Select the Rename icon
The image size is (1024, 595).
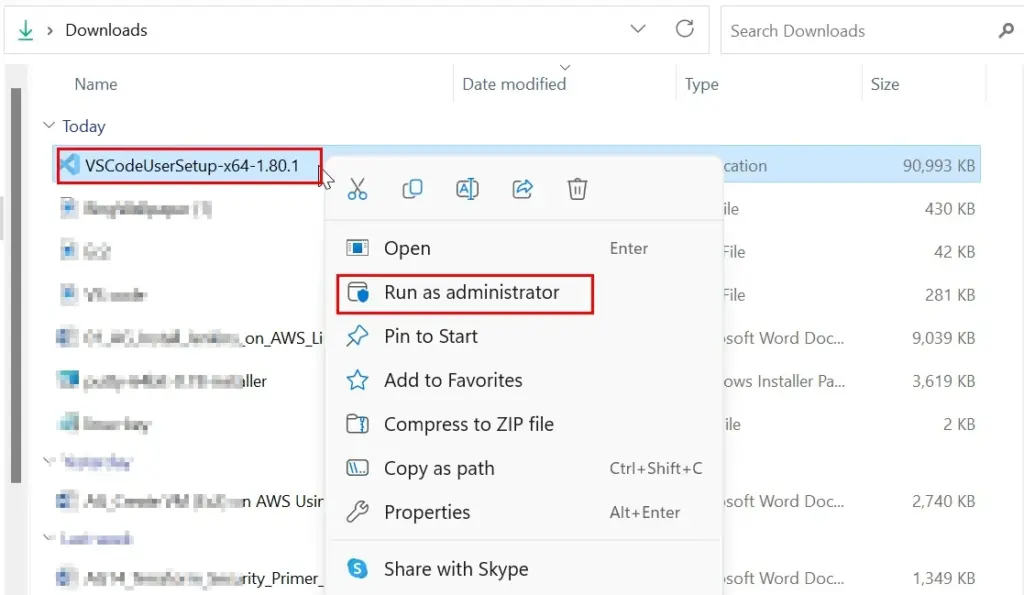pyautogui.click(x=467, y=189)
